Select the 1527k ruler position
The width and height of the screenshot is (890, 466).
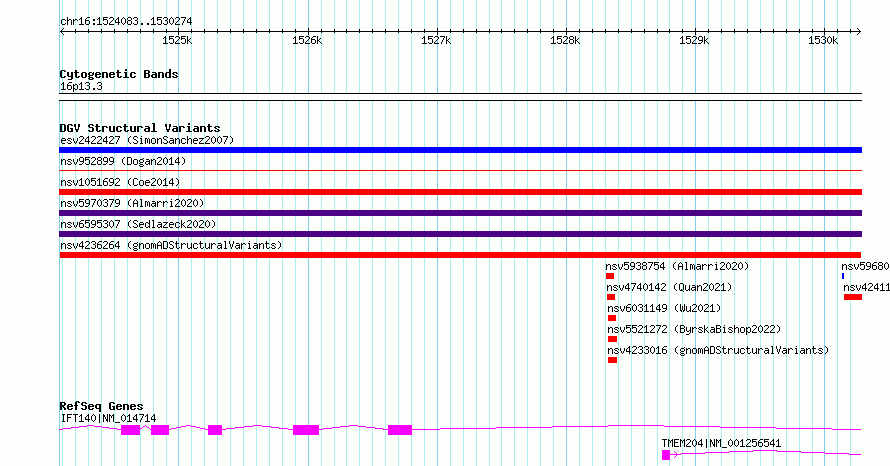tap(436, 40)
